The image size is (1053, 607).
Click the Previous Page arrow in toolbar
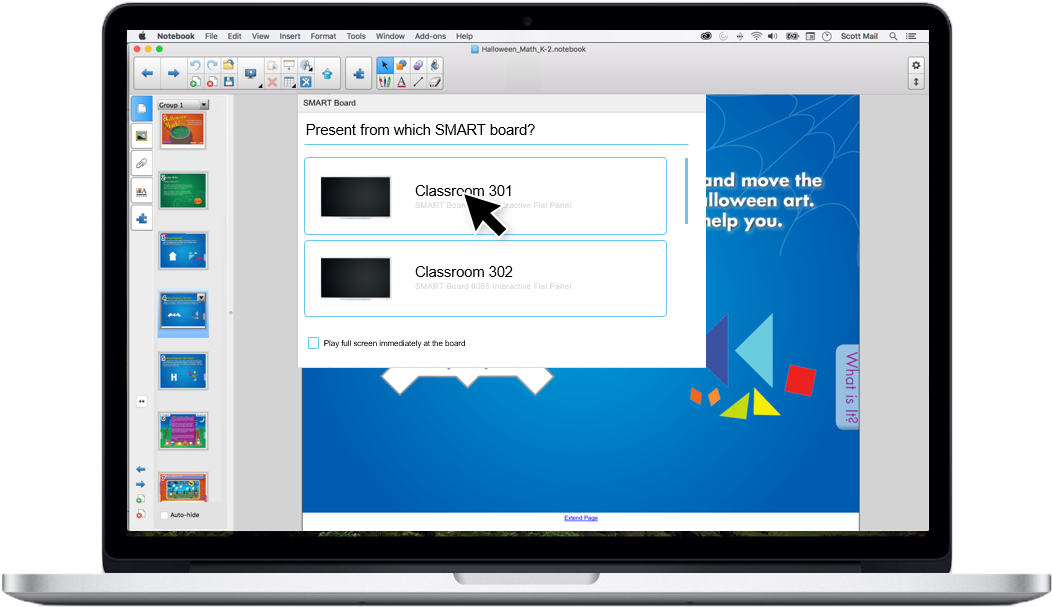[x=147, y=73]
